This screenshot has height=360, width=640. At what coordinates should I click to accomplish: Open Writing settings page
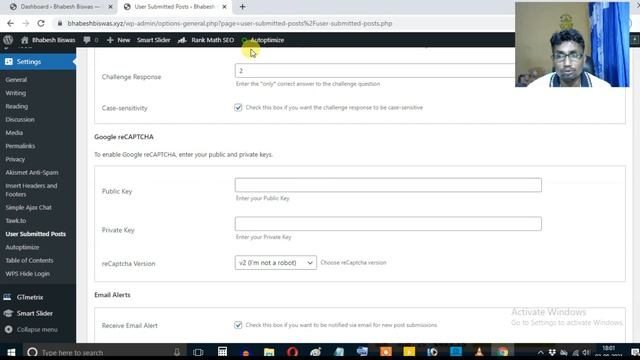[x=16, y=93]
